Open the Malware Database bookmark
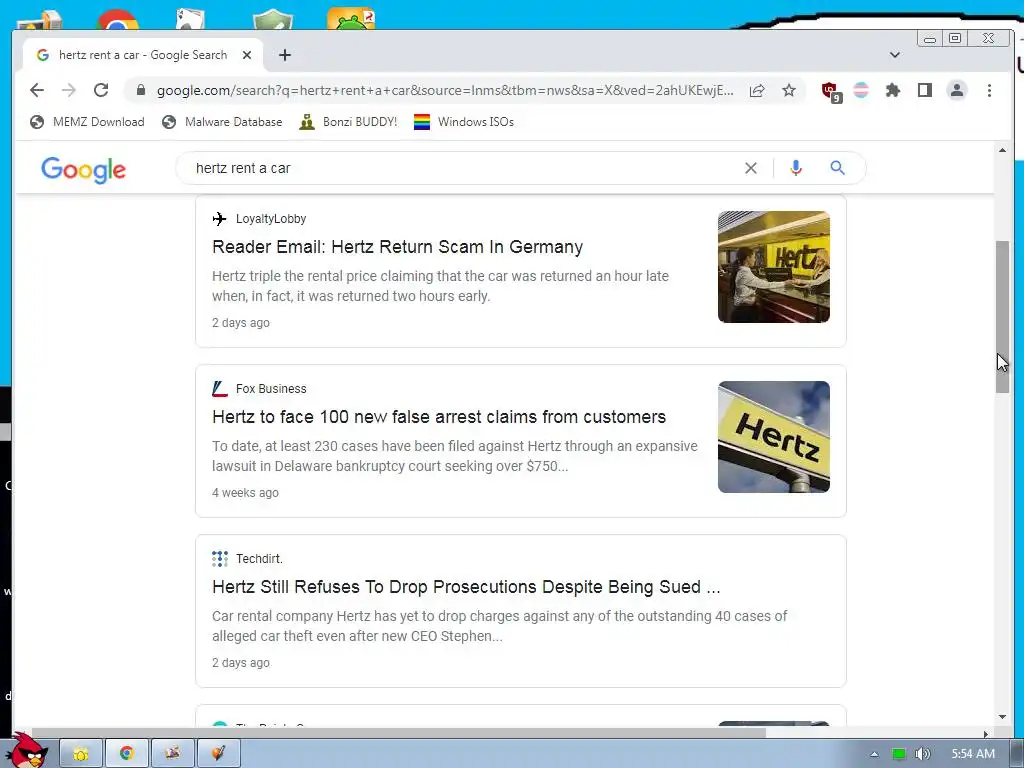1024x768 pixels. (222, 121)
